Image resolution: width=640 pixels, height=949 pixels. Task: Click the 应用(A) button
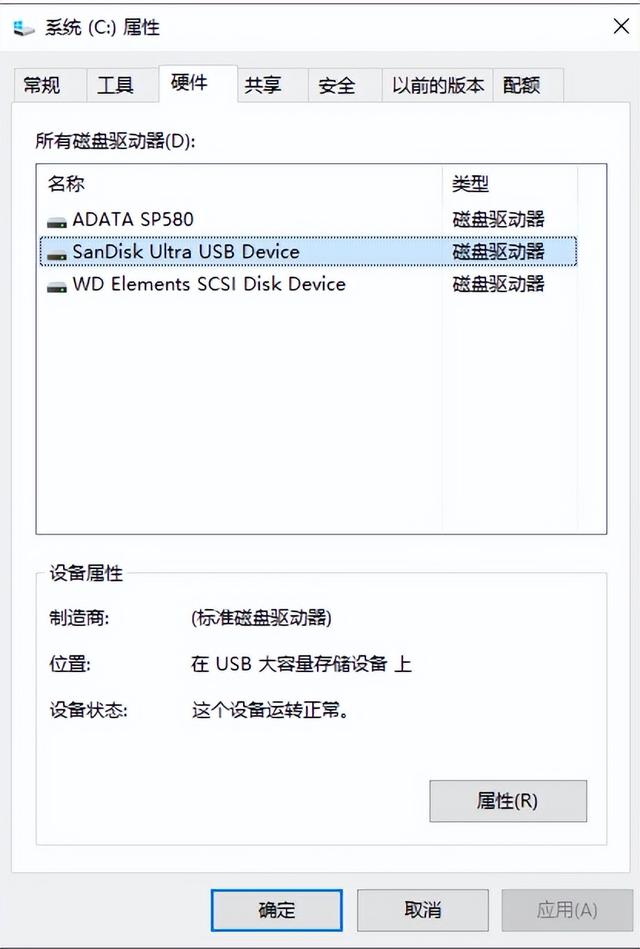coord(567,910)
